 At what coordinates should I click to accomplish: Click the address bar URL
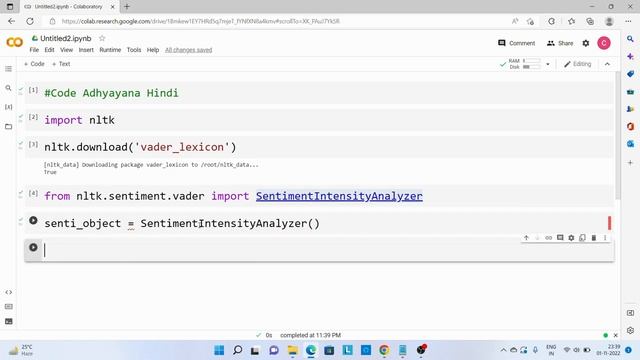click(x=200, y=21)
